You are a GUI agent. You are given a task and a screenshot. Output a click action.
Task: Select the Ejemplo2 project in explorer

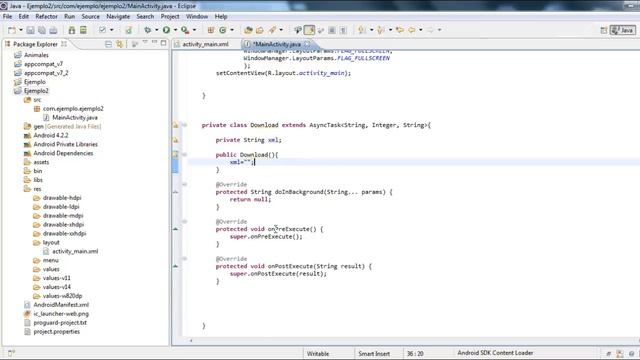pyautogui.click(x=36, y=91)
